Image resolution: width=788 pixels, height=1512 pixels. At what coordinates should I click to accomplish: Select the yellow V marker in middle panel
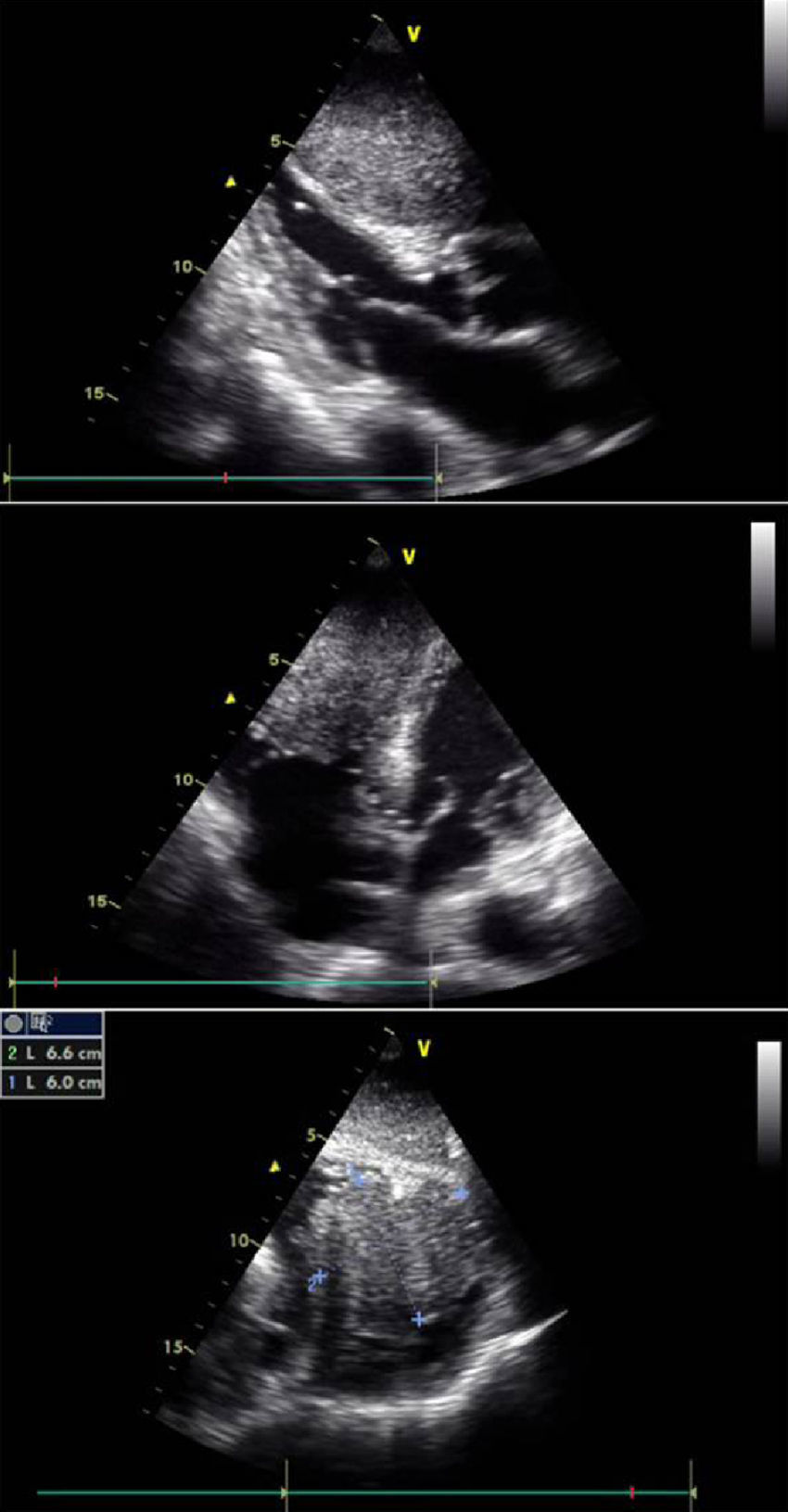409,557
